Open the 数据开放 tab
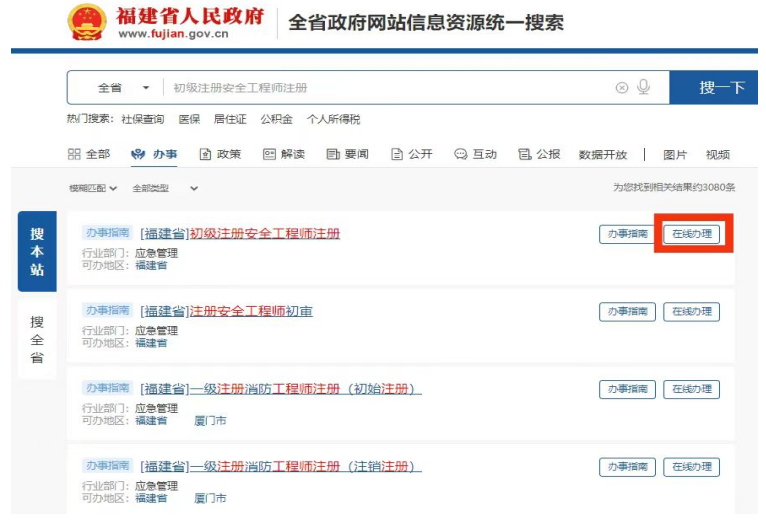The height and width of the screenshot is (523, 766). [x=603, y=155]
